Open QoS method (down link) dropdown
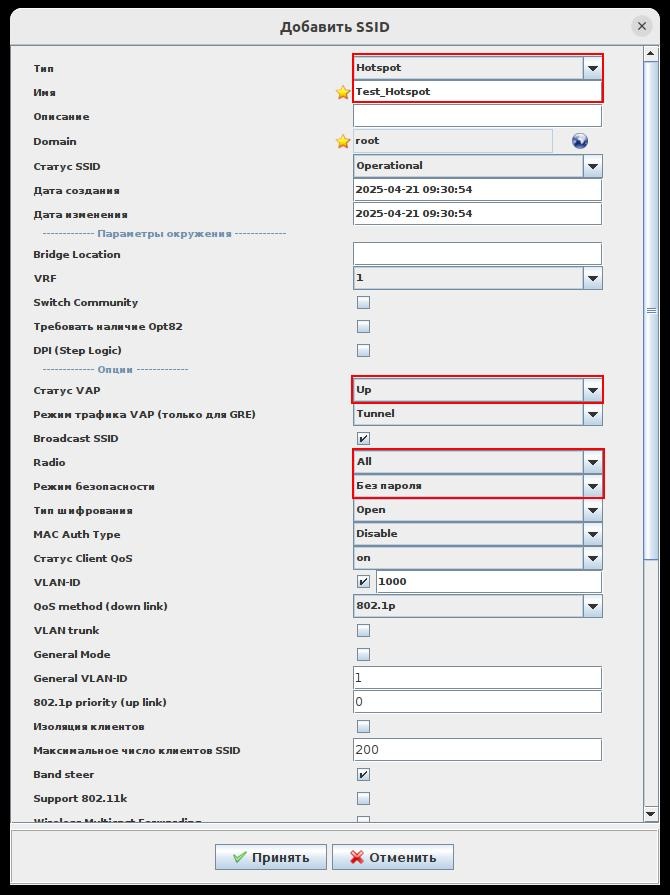 pos(478,606)
